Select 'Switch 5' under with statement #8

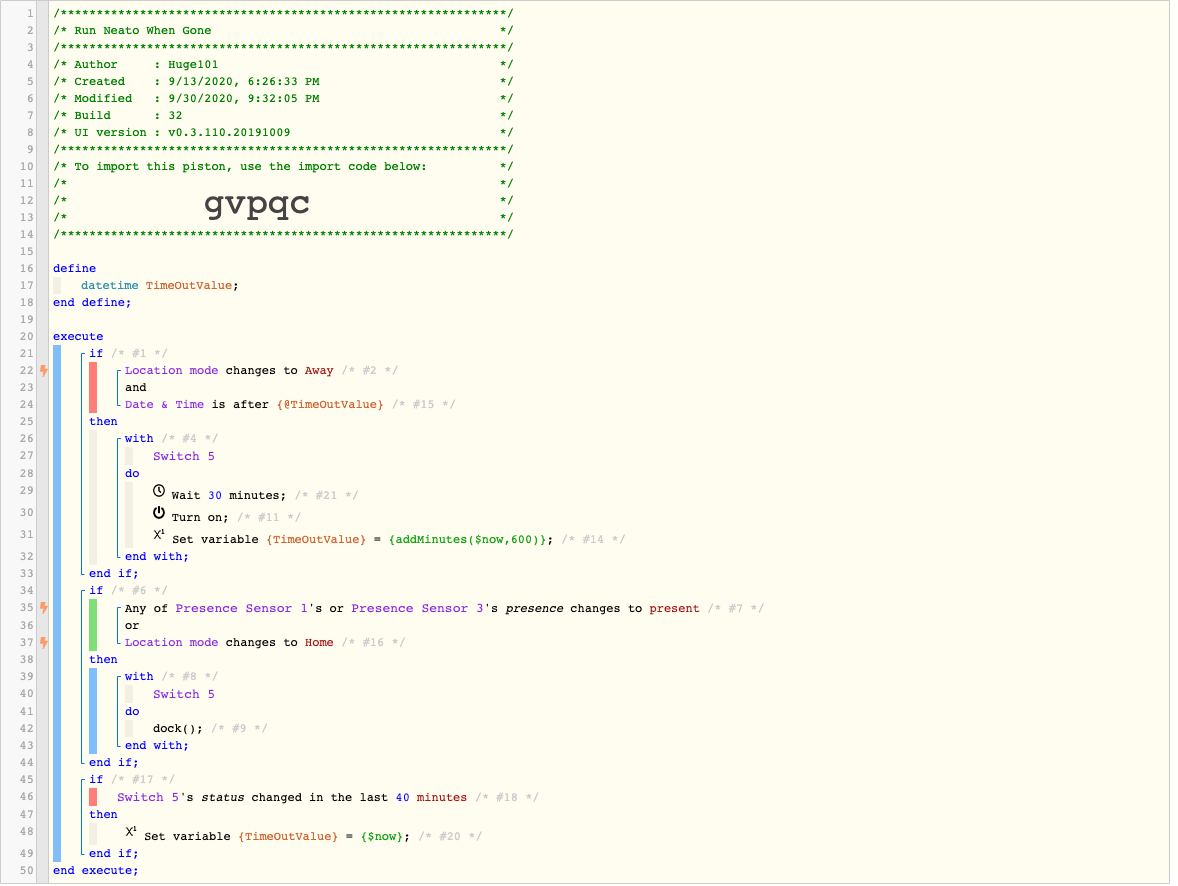(x=183, y=694)
